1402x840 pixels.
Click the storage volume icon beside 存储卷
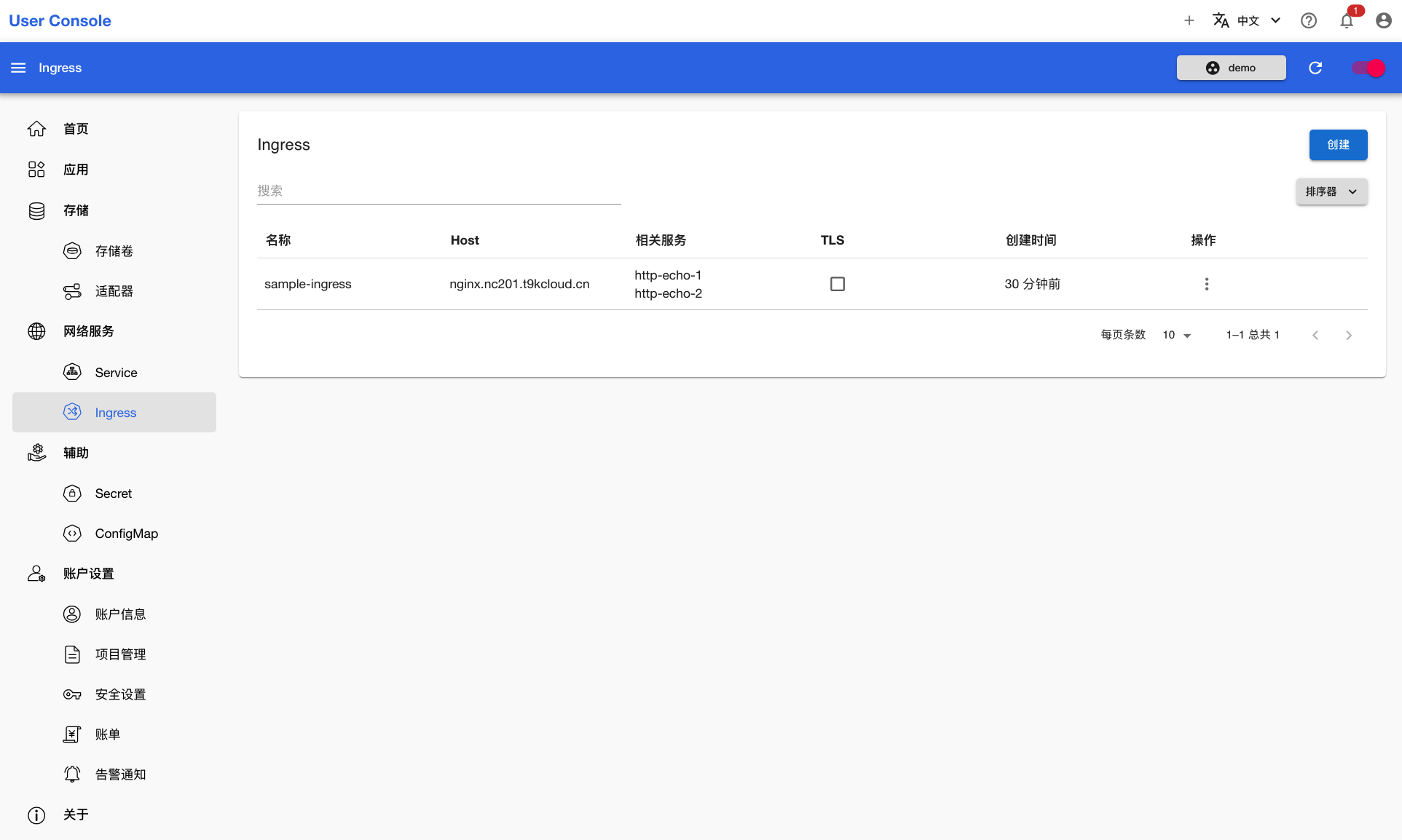pos(72,251)
